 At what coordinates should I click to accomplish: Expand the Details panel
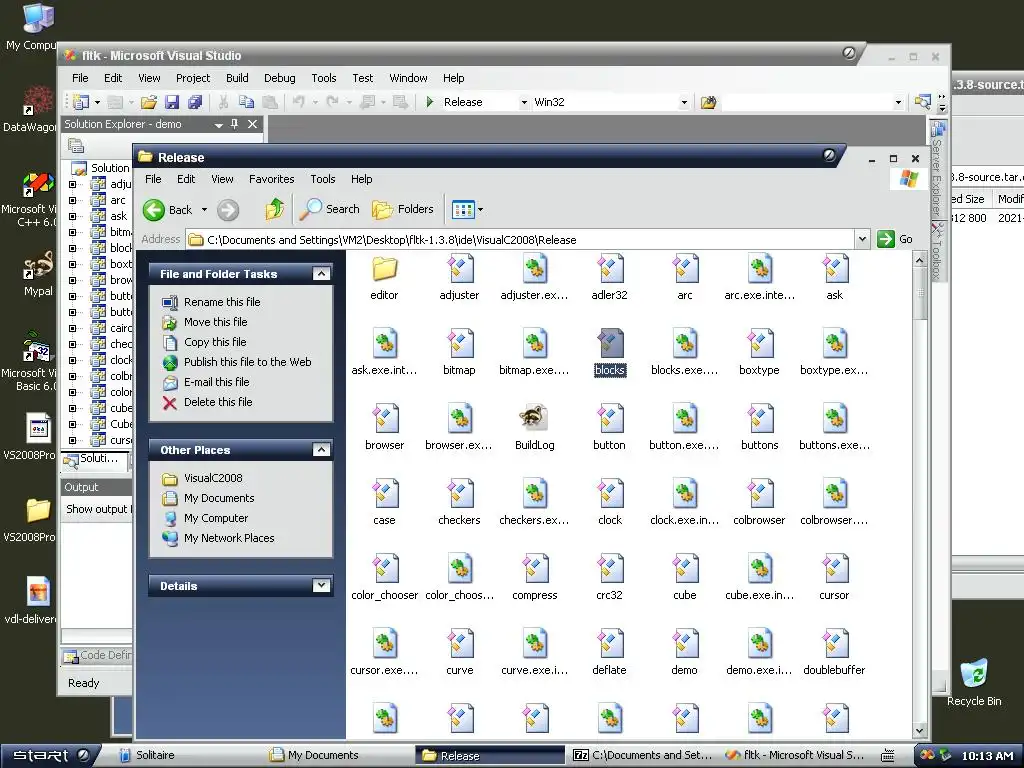321,585
